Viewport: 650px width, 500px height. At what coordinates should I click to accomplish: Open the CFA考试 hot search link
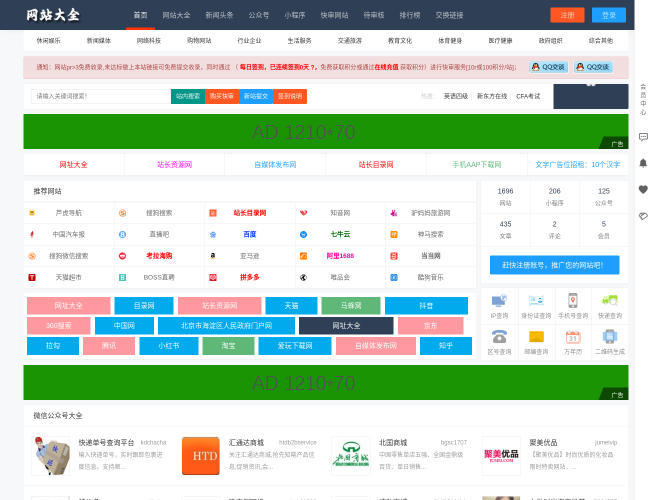[x=528, y=96]
